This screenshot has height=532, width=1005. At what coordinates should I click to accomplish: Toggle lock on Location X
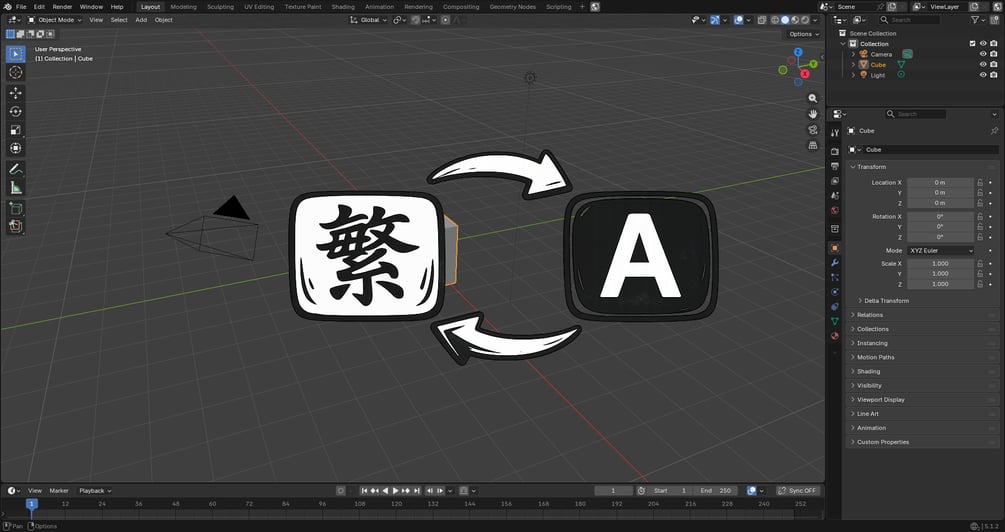pyautogui.click(x=980, y=183)
